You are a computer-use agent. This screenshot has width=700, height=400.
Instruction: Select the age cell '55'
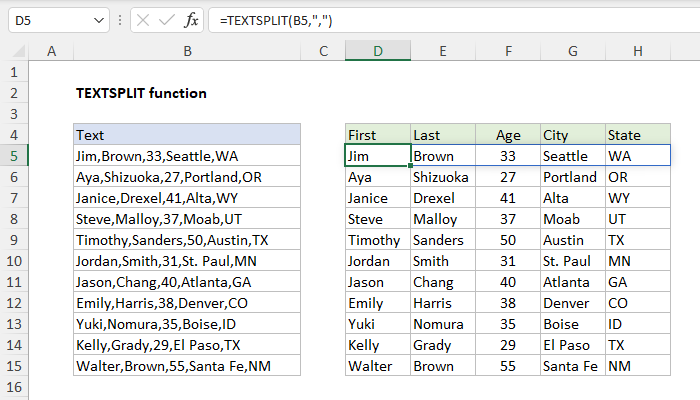[x=508, y=366]
